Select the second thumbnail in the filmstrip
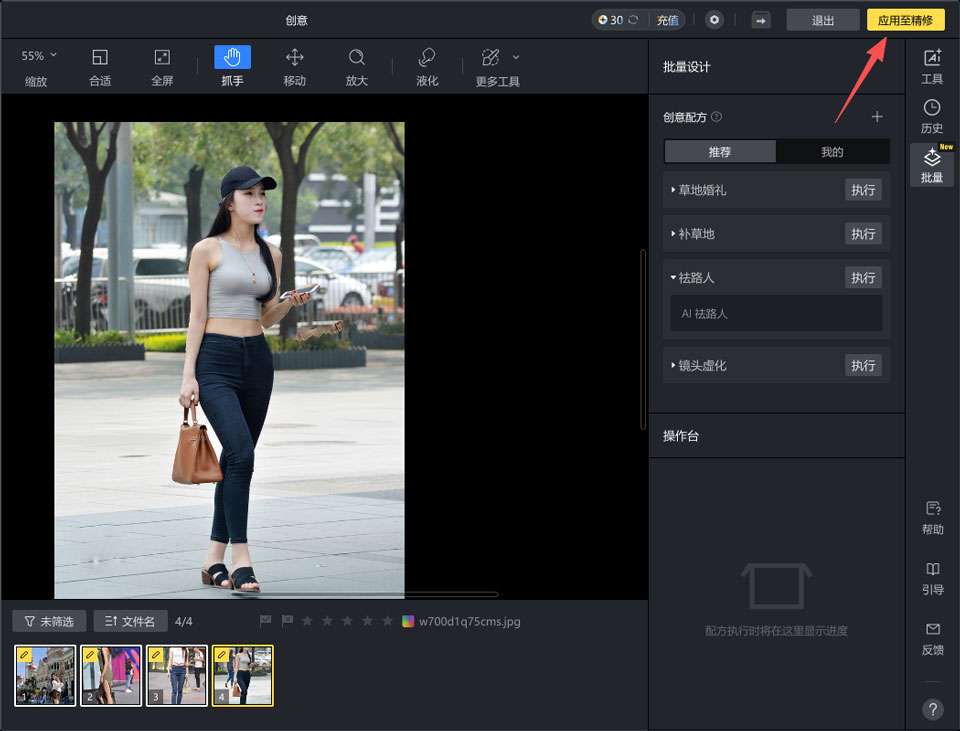 (x=110, y=676)
